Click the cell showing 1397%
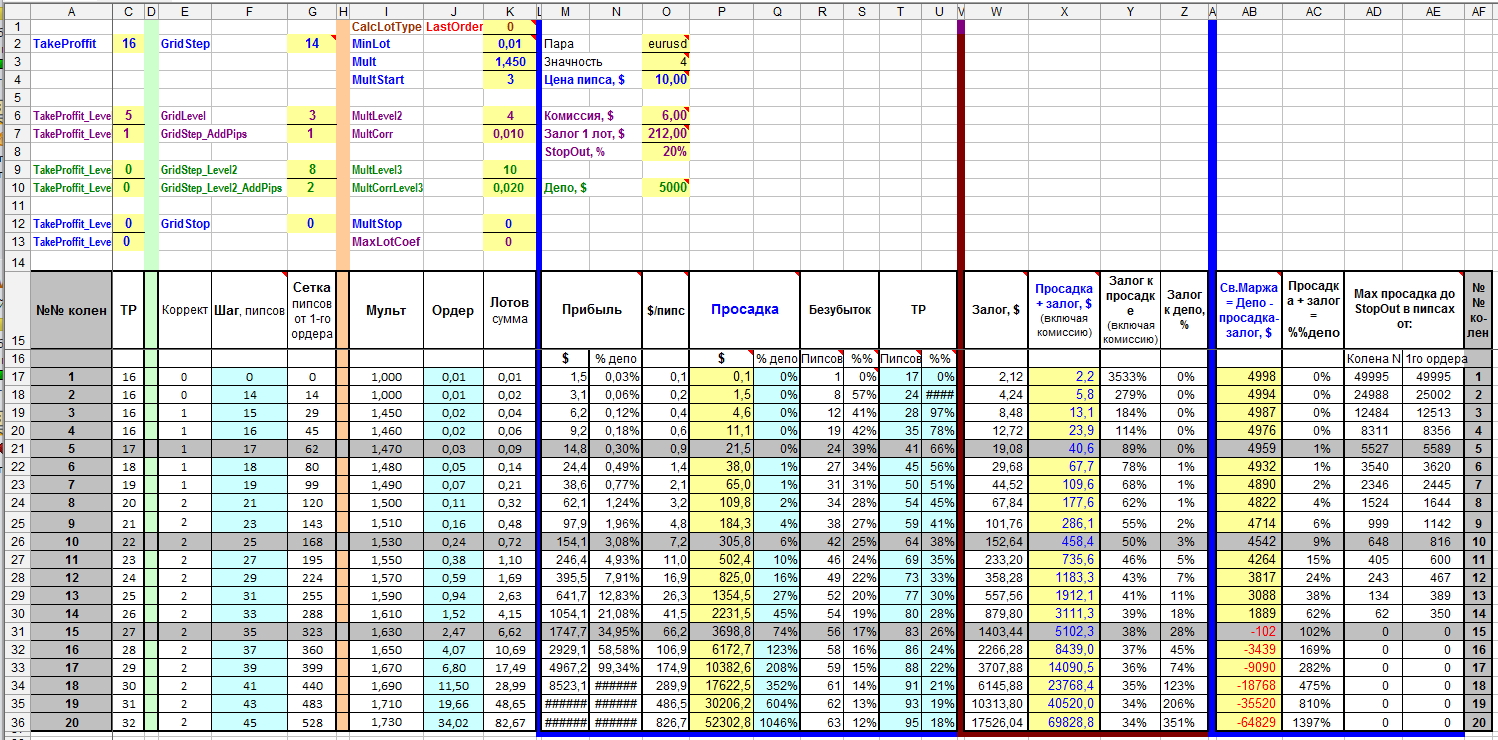Screen dimensions: 1498x740 click(x=1313, y=722)
